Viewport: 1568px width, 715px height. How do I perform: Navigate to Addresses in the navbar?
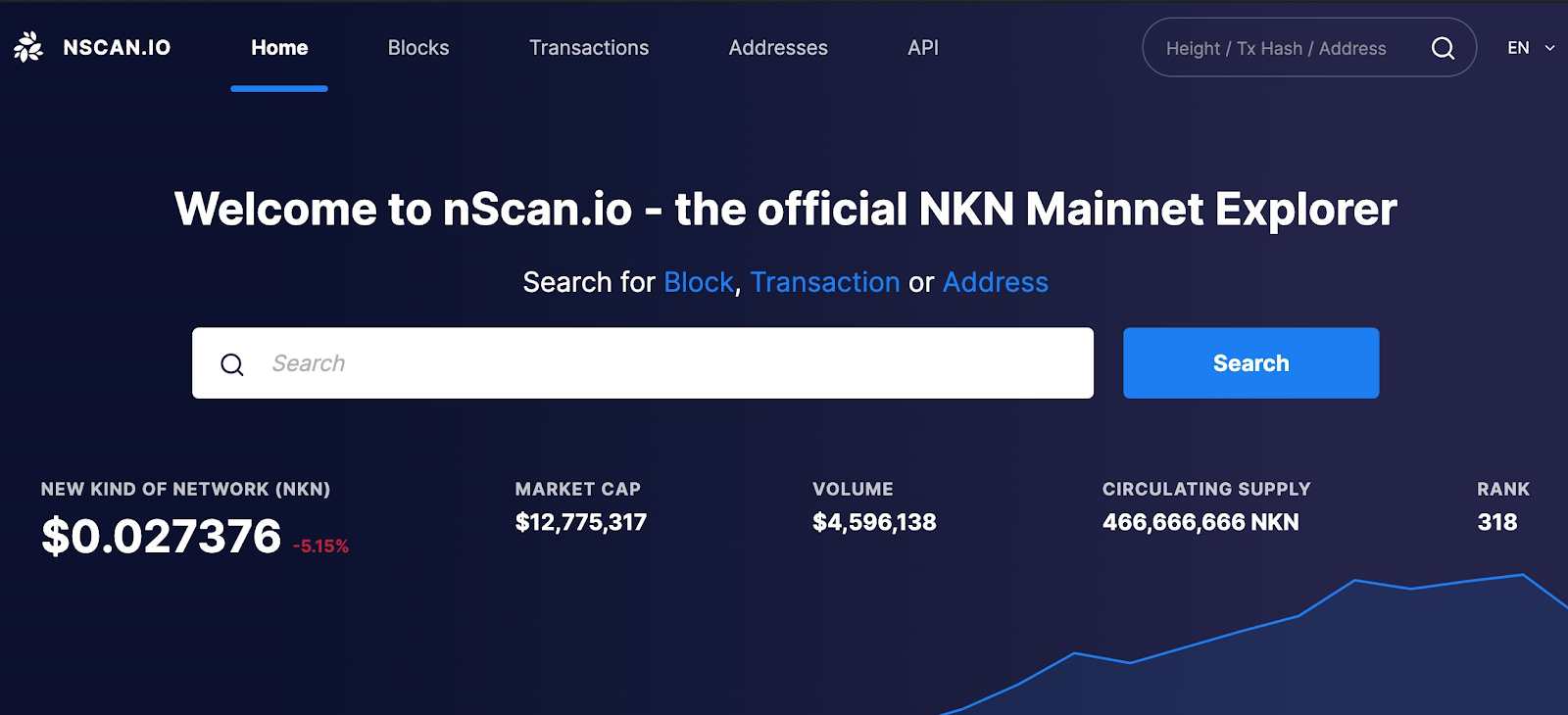778,47
